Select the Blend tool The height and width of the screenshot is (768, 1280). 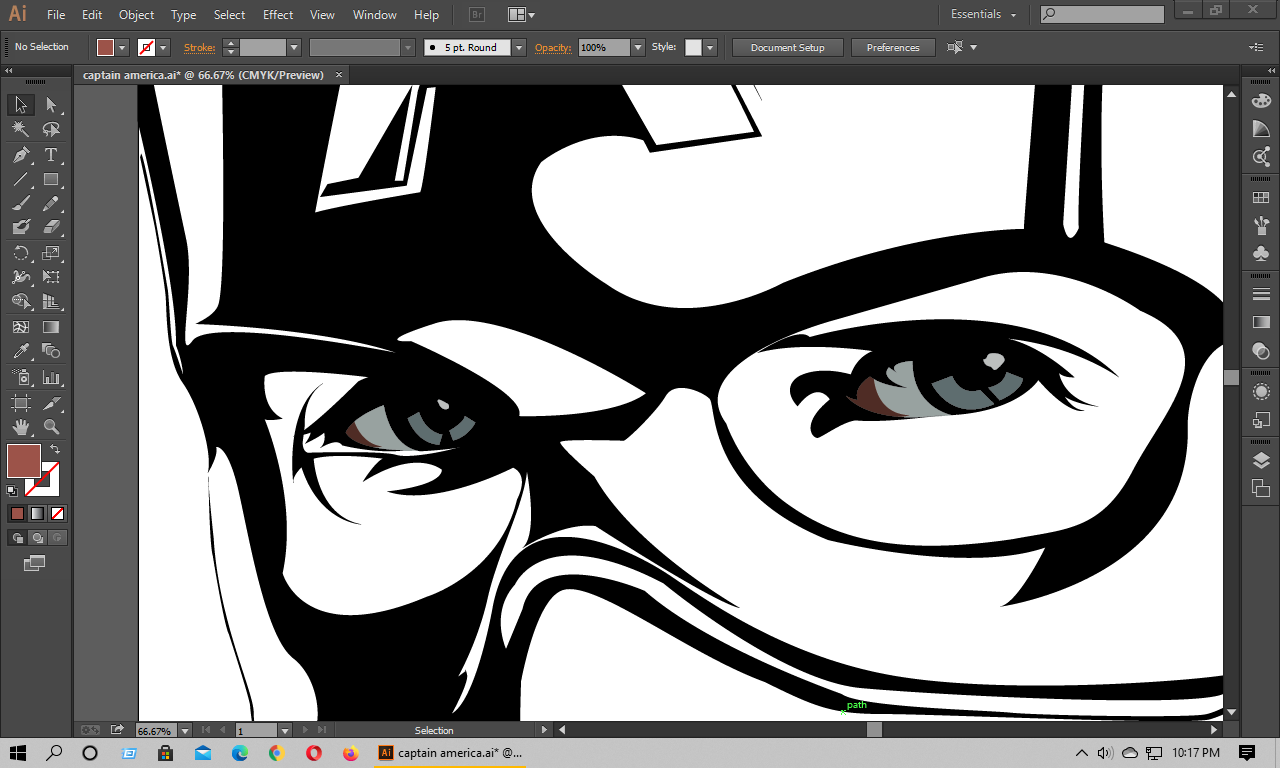coord(51,351)
